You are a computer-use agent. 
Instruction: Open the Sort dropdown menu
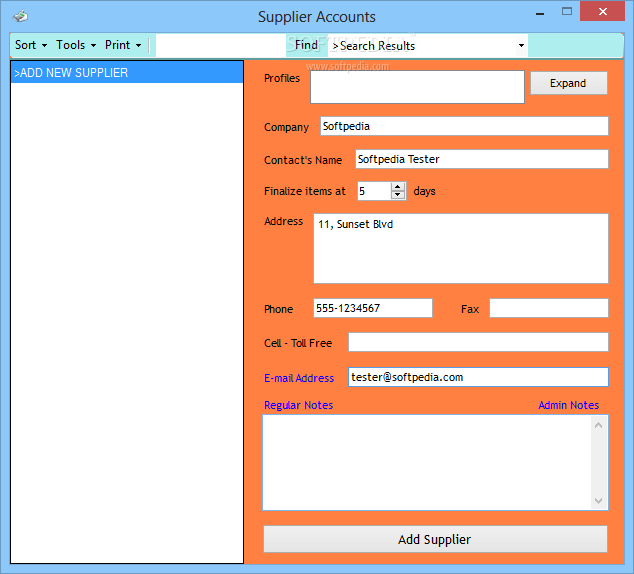[31, 45]
